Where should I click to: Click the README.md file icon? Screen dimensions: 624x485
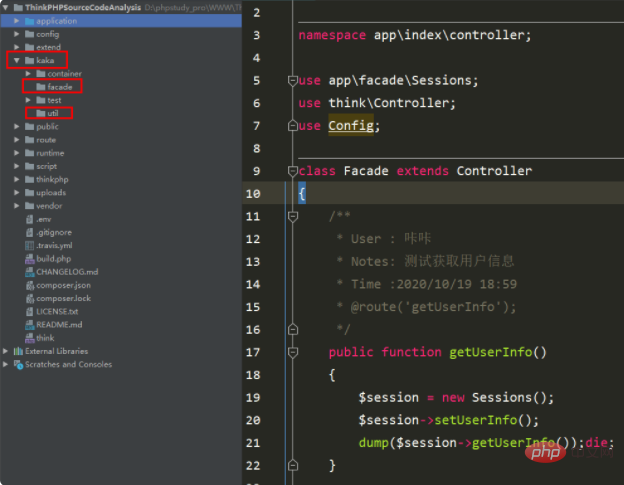click(30, 325)
